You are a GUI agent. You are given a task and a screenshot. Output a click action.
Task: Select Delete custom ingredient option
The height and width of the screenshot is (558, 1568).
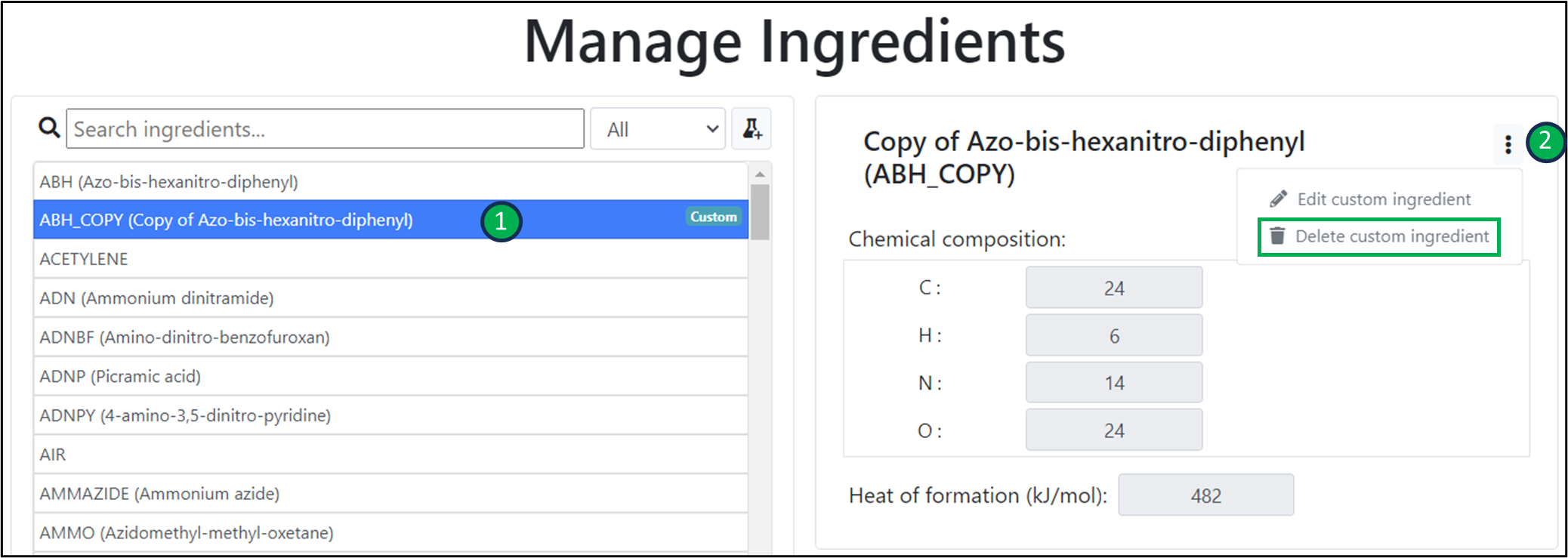pos(1391,236)
